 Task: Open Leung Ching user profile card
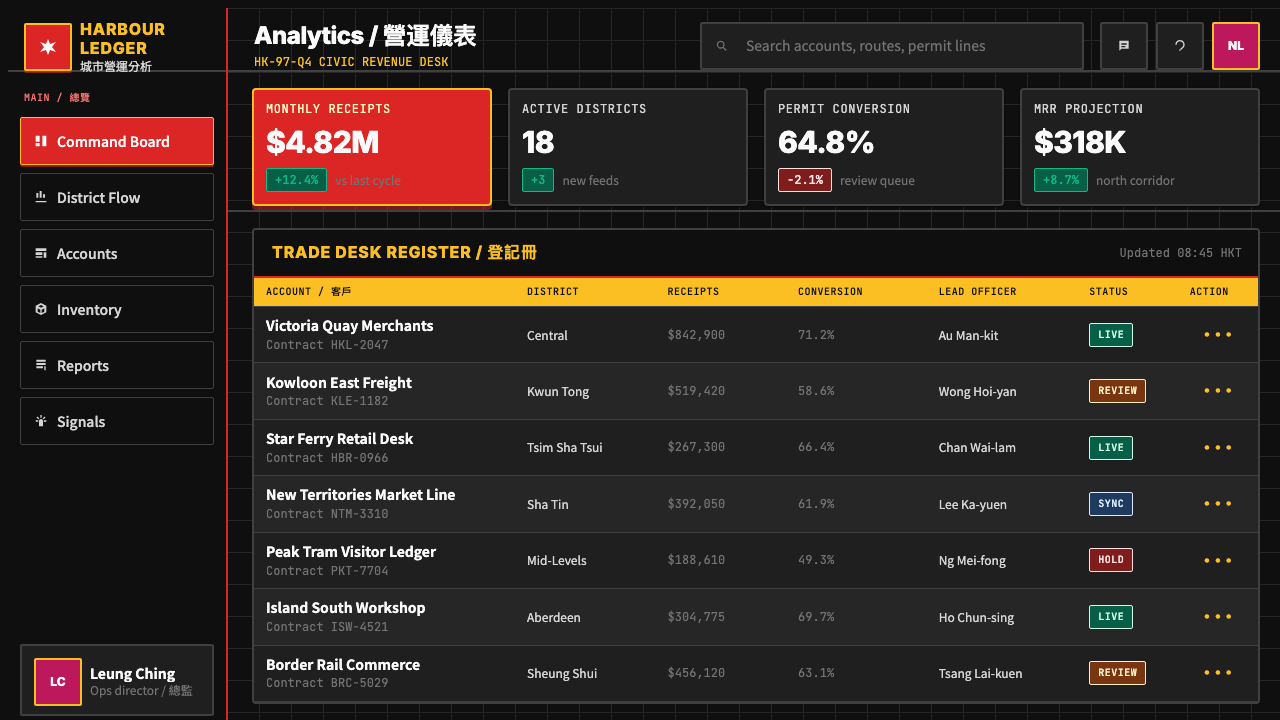(x=117, y=680)
